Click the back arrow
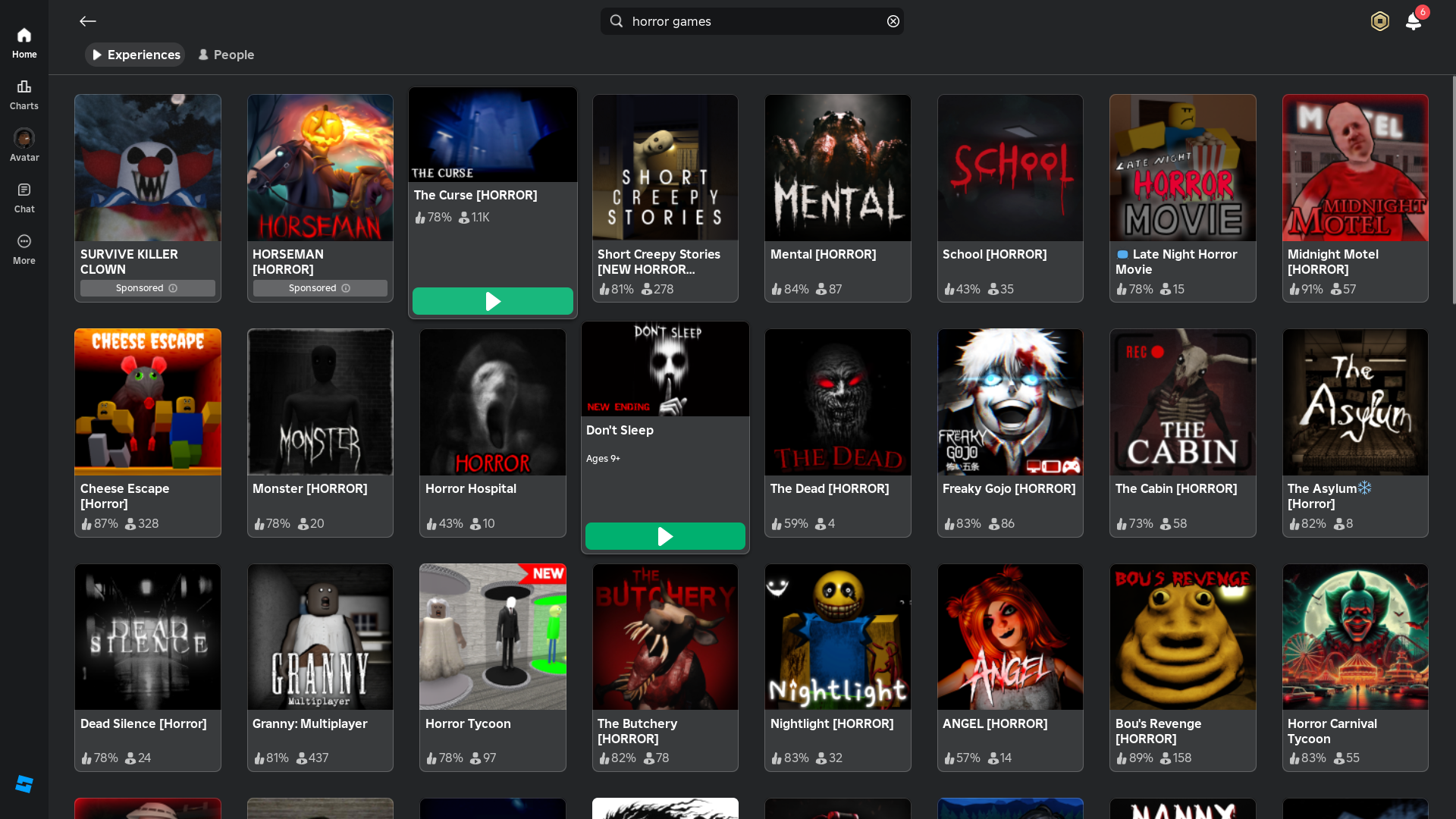This screenshot has width=1456, height=819. click(x=88, y=21)
